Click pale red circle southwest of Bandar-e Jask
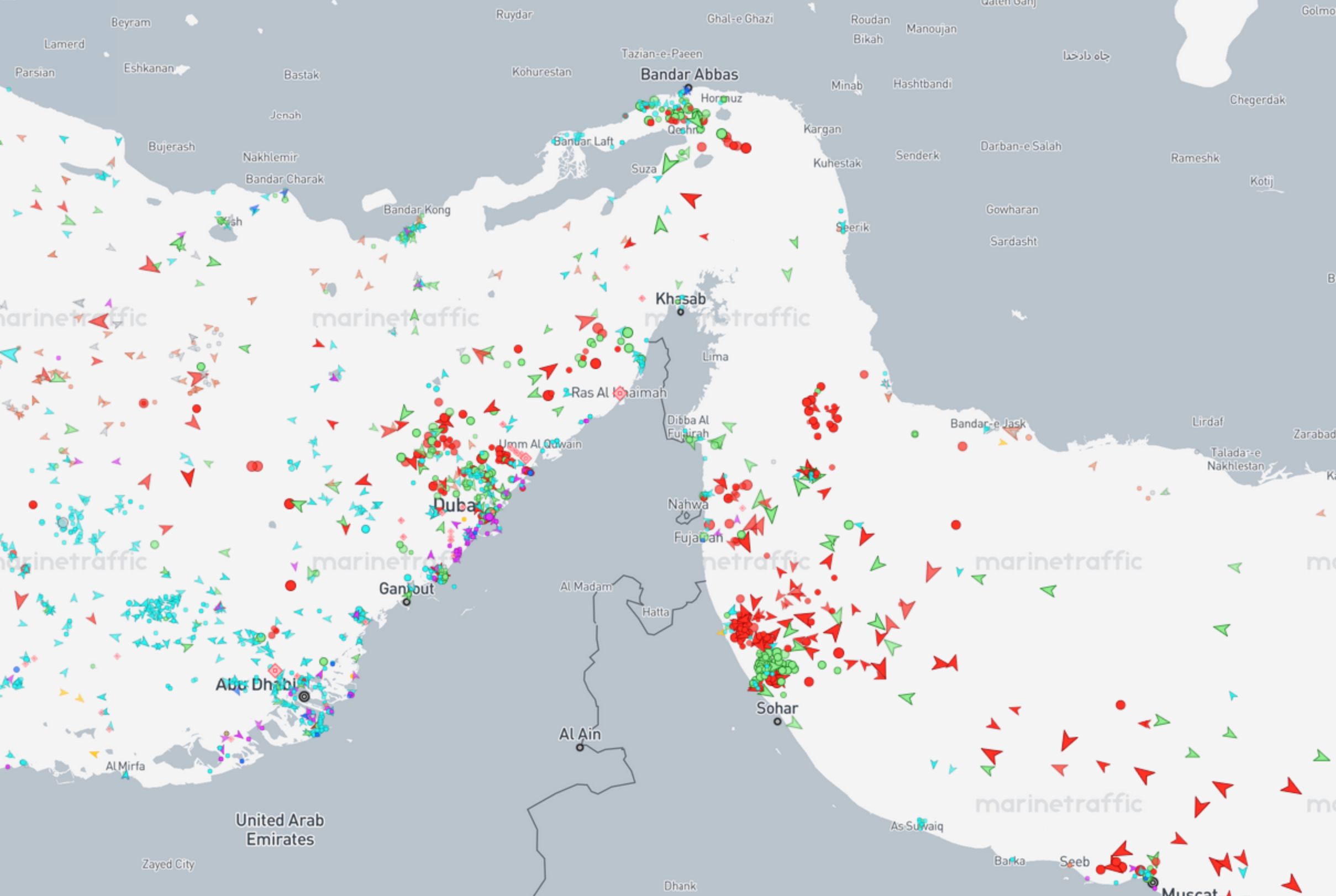1336x896 pixels. 962,446
